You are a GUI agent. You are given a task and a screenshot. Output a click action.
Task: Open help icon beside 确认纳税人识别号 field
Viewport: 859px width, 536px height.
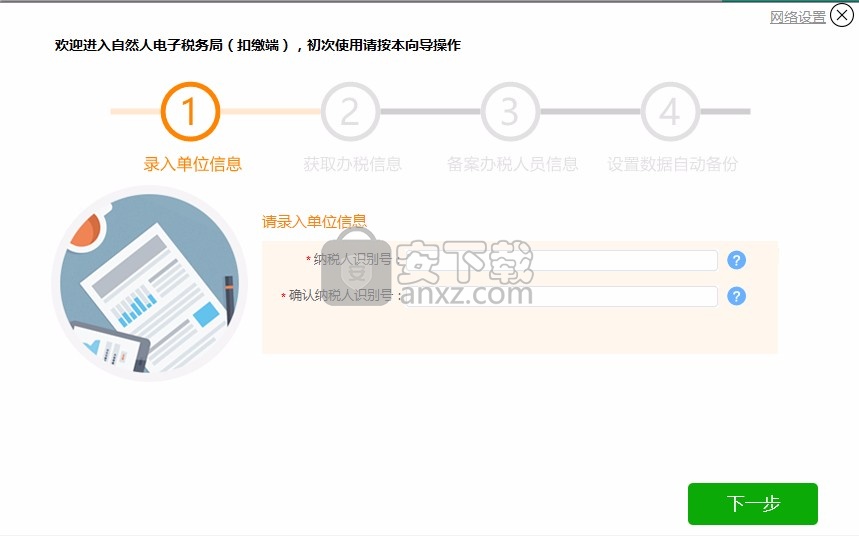coord(736,296)
